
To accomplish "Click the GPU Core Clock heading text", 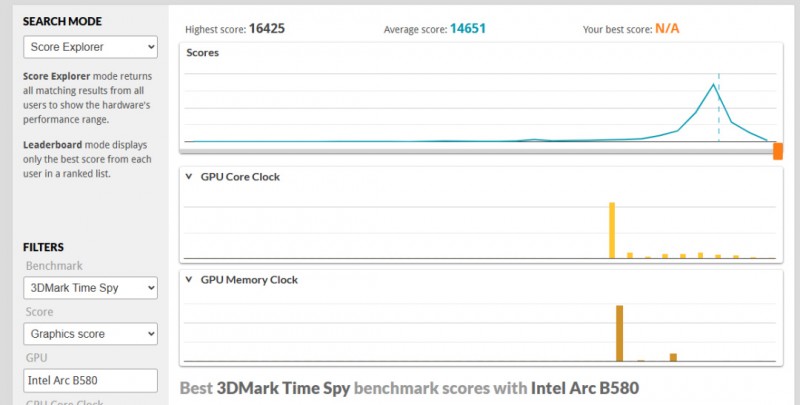I will 240,177.
